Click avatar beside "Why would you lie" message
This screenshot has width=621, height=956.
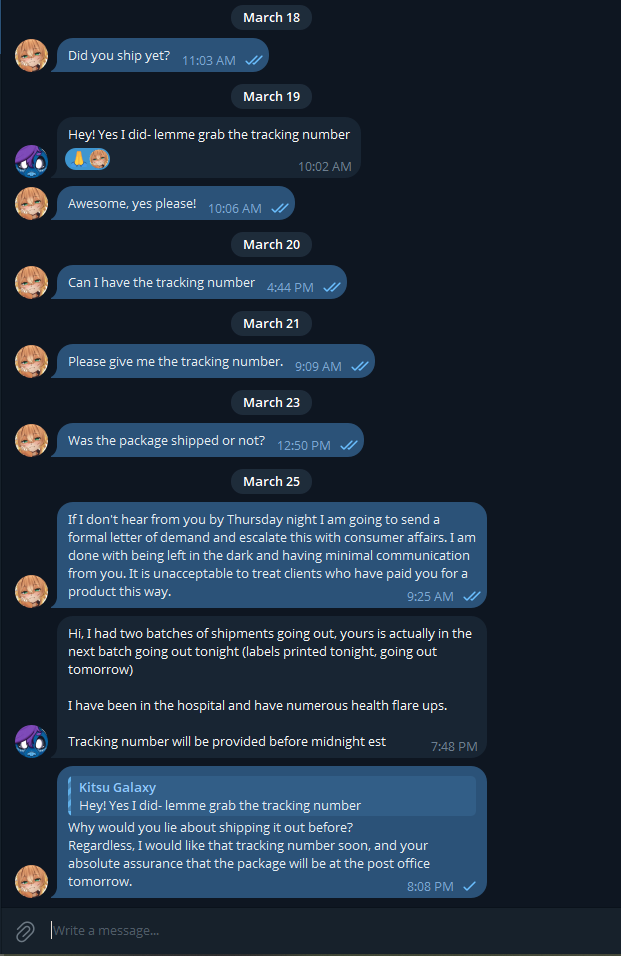pos(31,881)
